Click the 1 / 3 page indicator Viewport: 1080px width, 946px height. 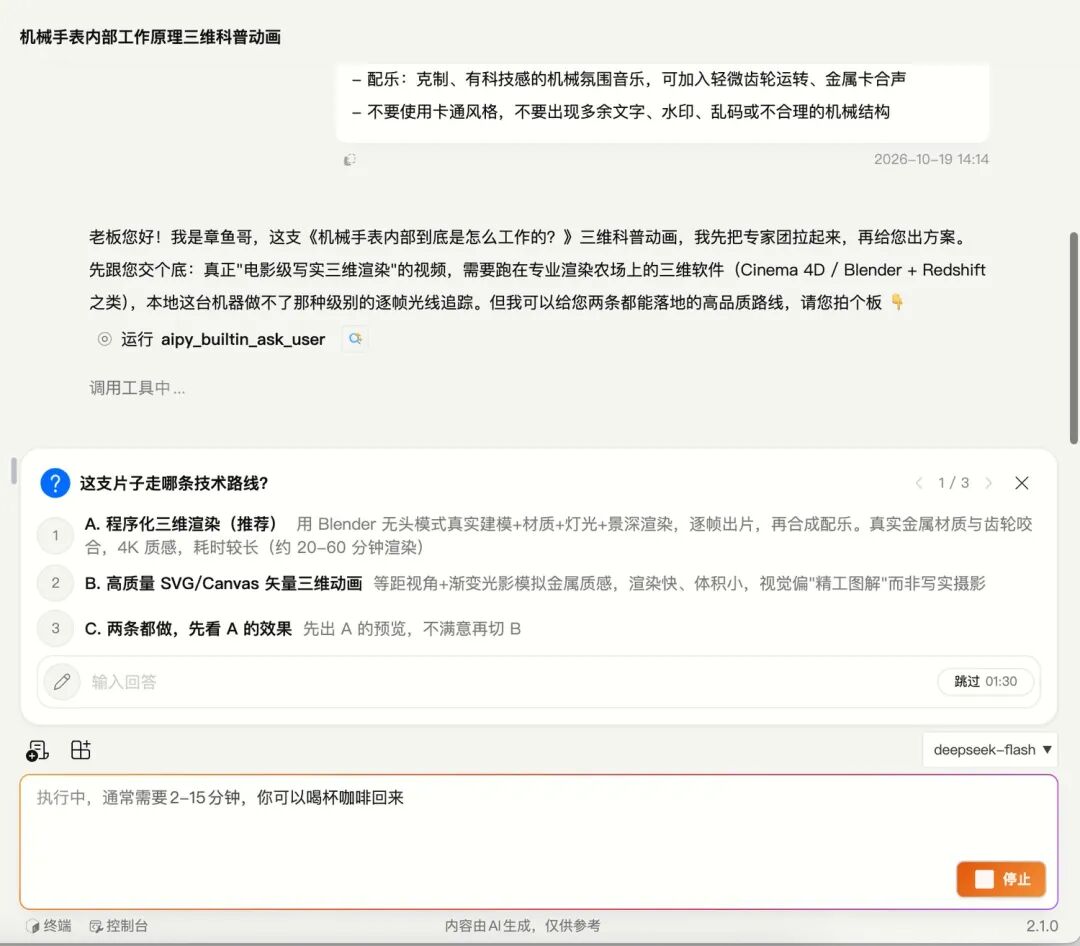tap(953, 483)
